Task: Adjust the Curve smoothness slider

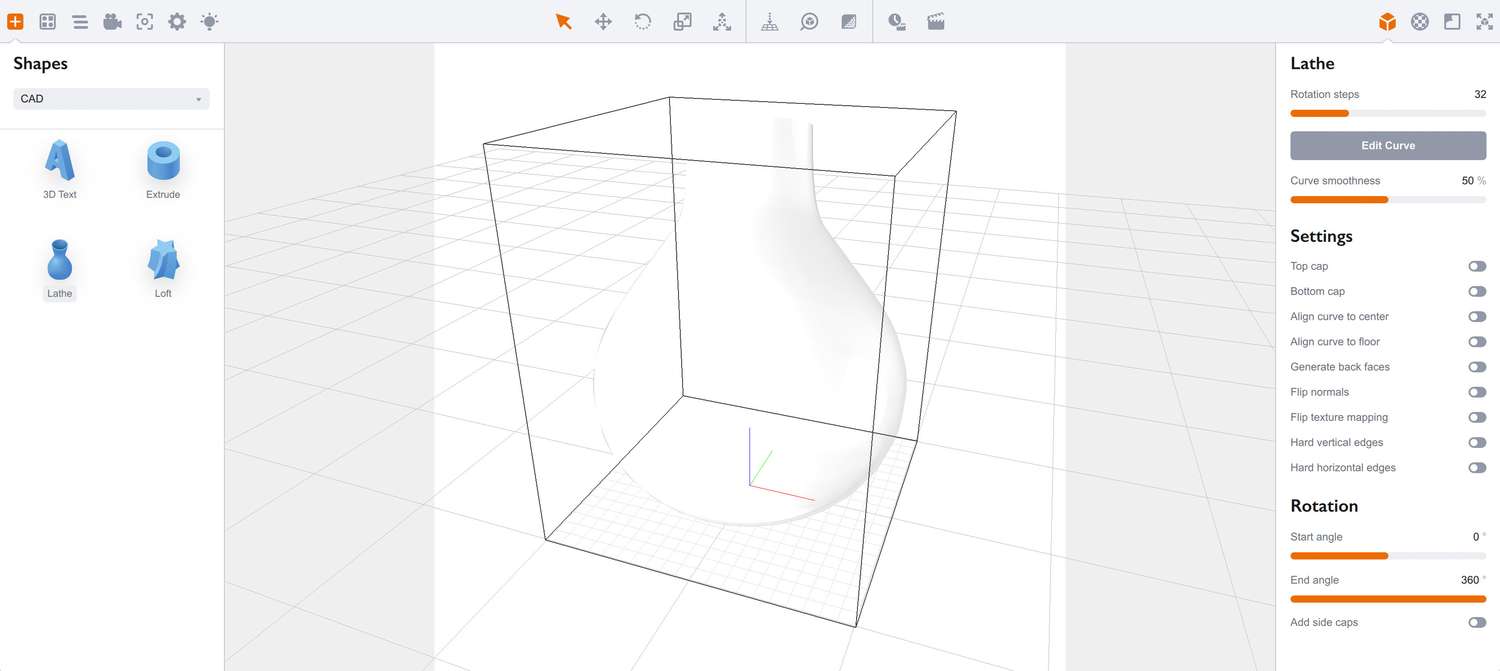Action: tap(1388, 199)
